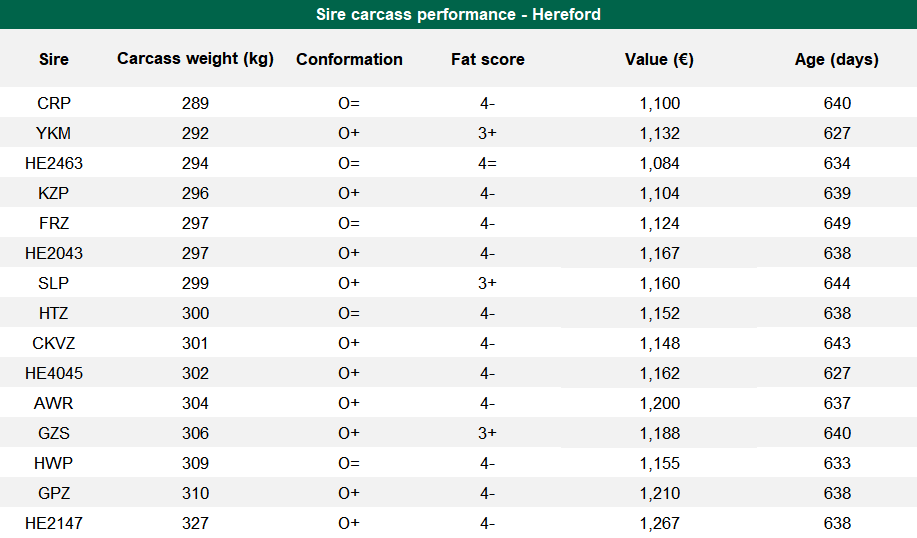Click the Conformation column header

[349, 59]
